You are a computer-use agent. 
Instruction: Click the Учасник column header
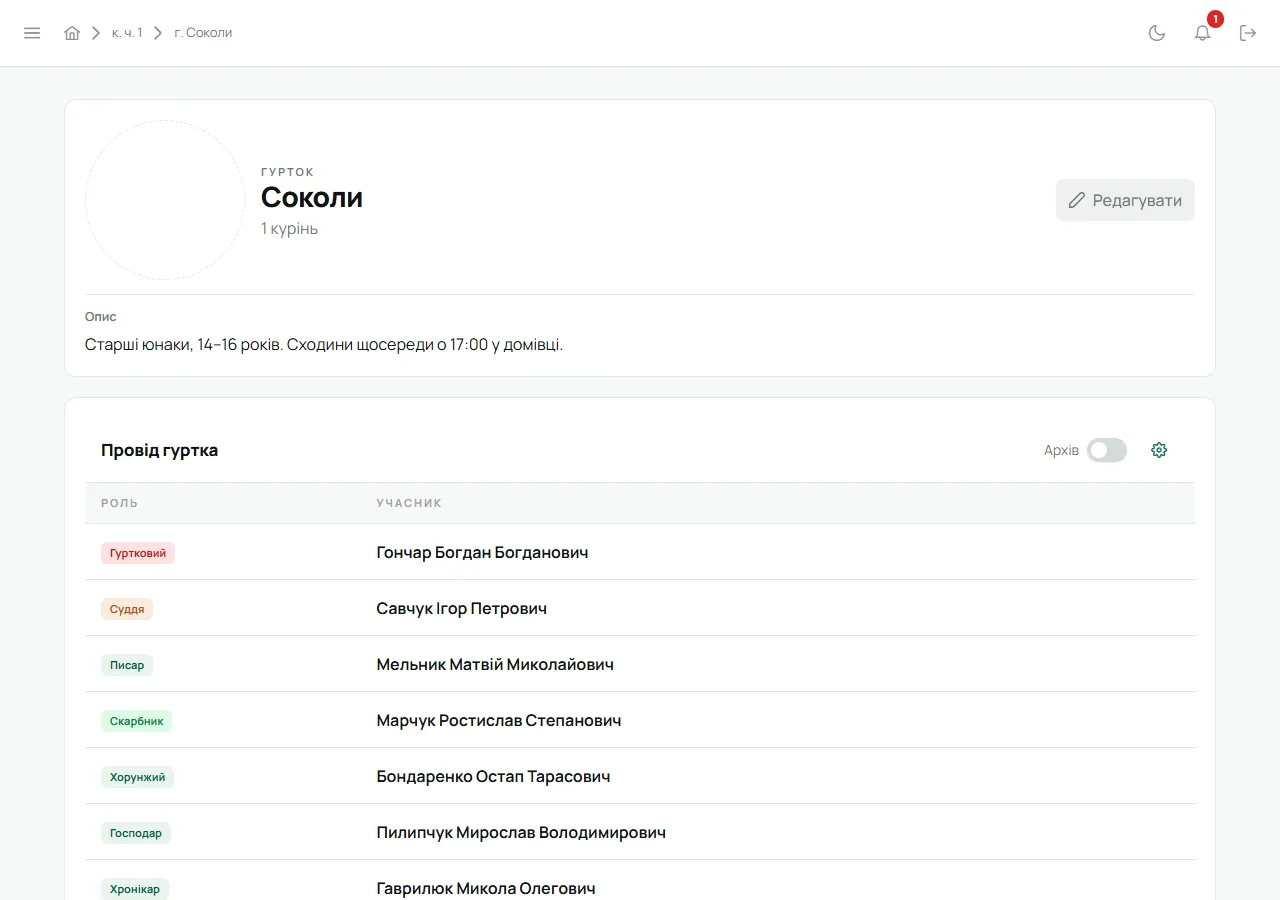tap(409, 503)
